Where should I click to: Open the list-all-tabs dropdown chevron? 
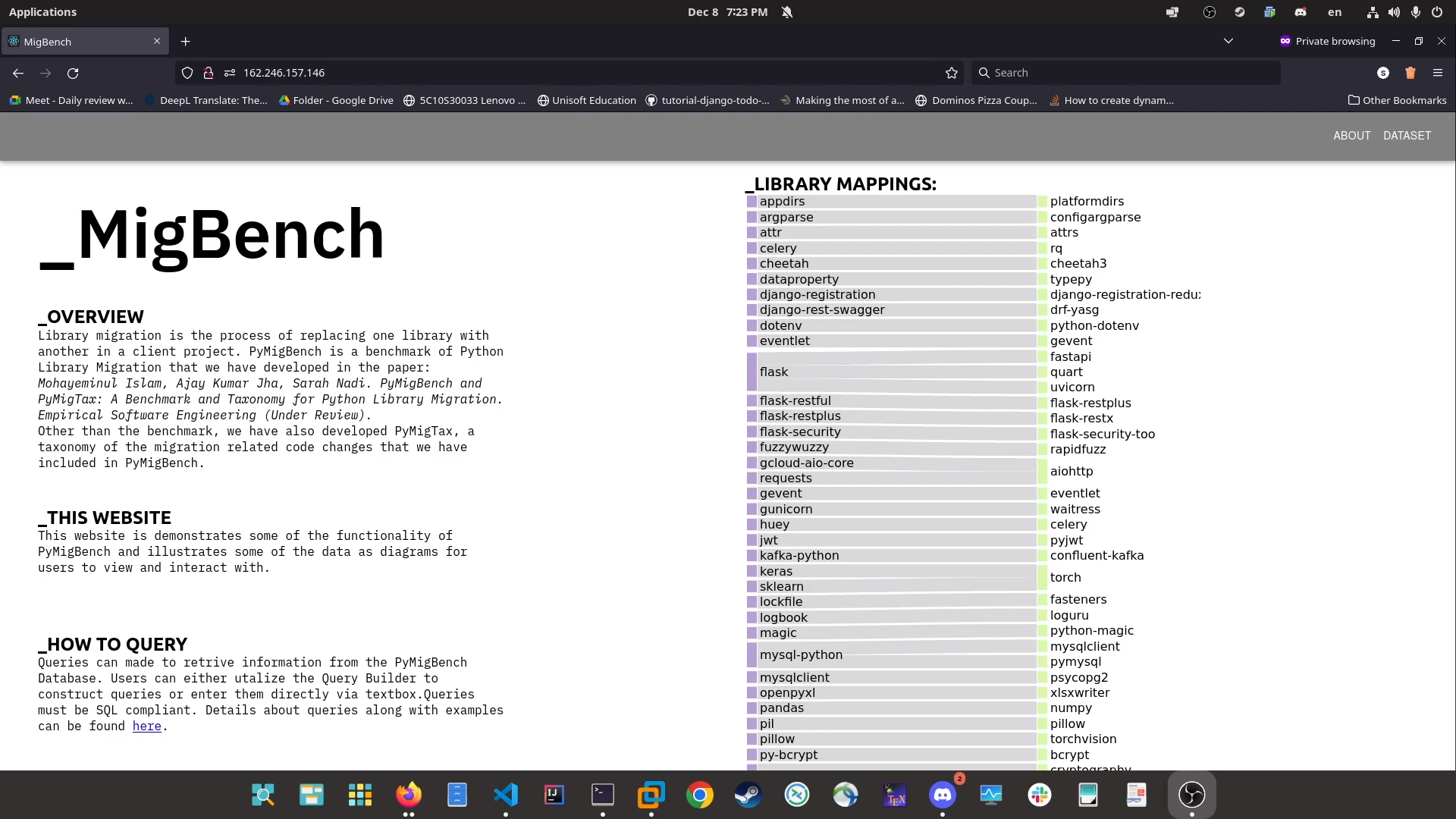1228,41
